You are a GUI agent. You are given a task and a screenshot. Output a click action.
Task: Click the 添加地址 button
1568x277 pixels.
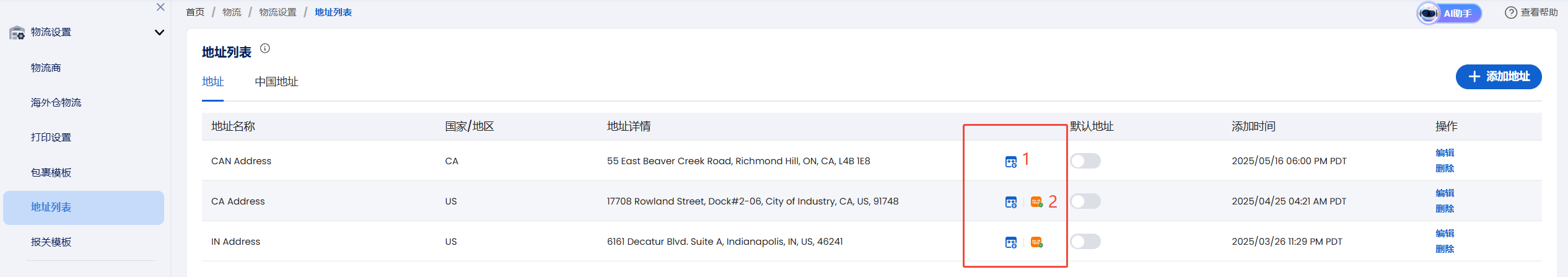pos(1499,77)
